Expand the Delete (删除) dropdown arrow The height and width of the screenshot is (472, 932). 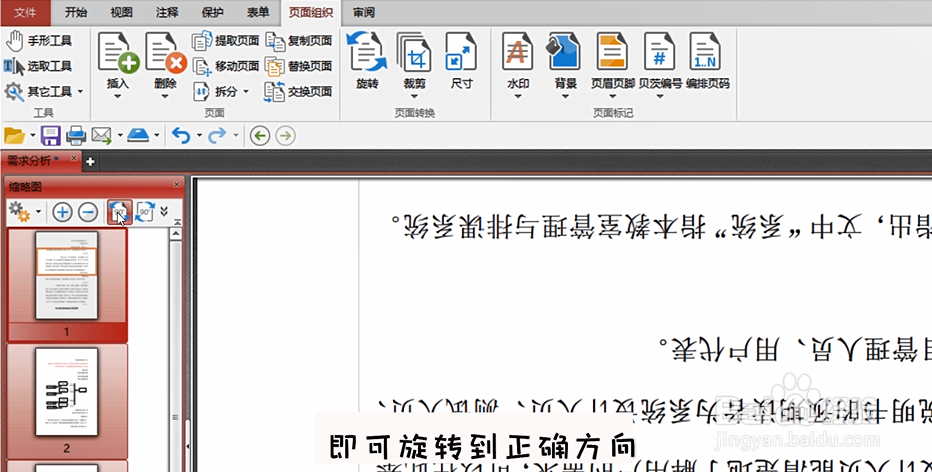[165, 96]
